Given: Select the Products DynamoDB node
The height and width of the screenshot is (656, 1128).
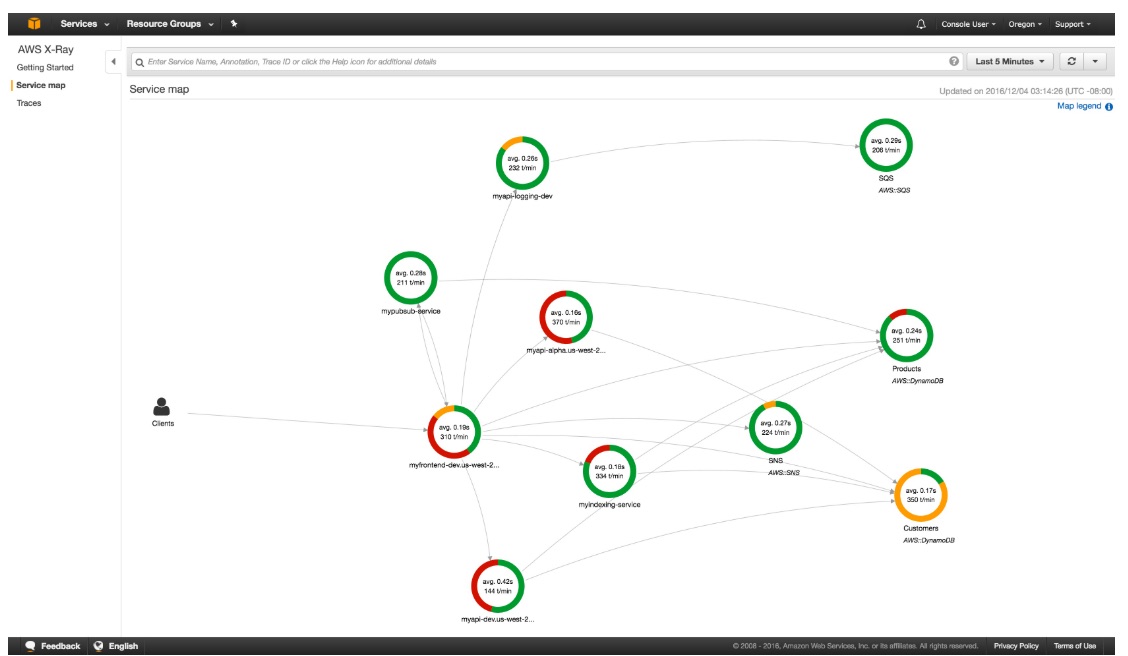Looking at the screenshot, I should (906, 335).
